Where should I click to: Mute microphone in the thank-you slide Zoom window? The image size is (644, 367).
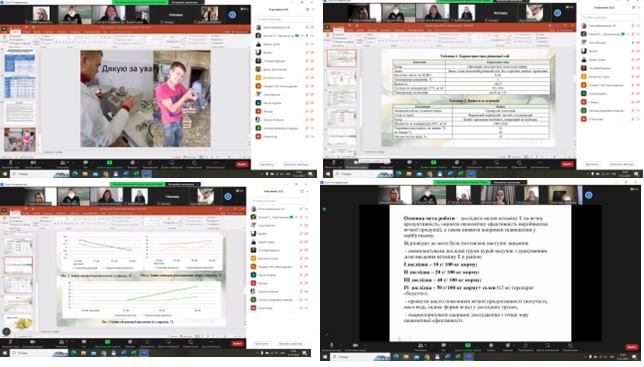(x=11, y=163)
